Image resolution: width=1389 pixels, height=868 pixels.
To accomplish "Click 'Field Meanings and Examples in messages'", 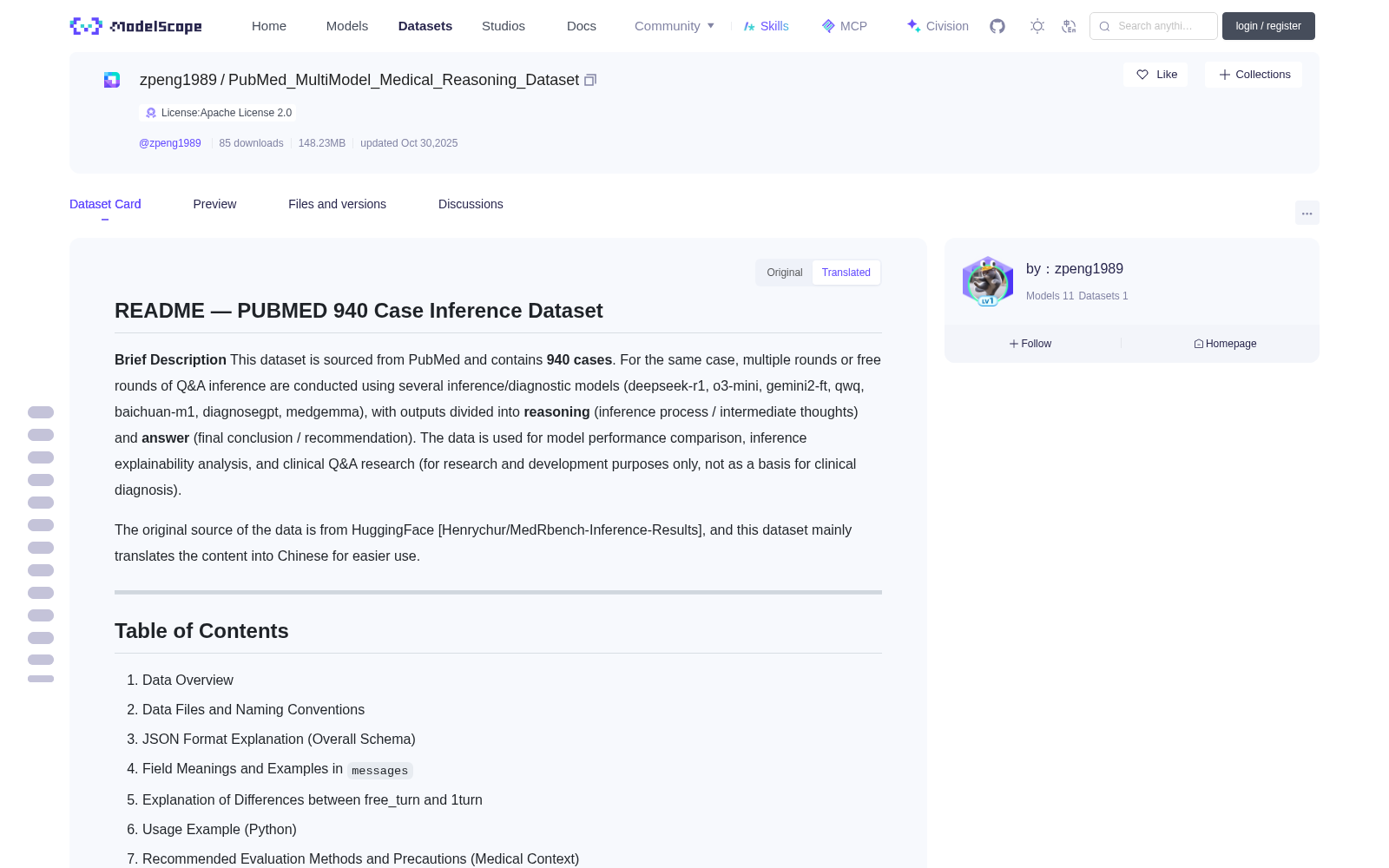I will pos(278,770).
